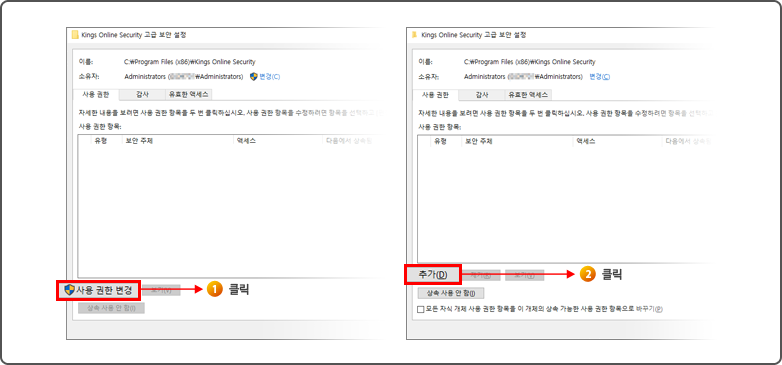Click Administrators owner text in right dialog
The width and height of the screenshot is (782, 365).
[x=523, y=77]
